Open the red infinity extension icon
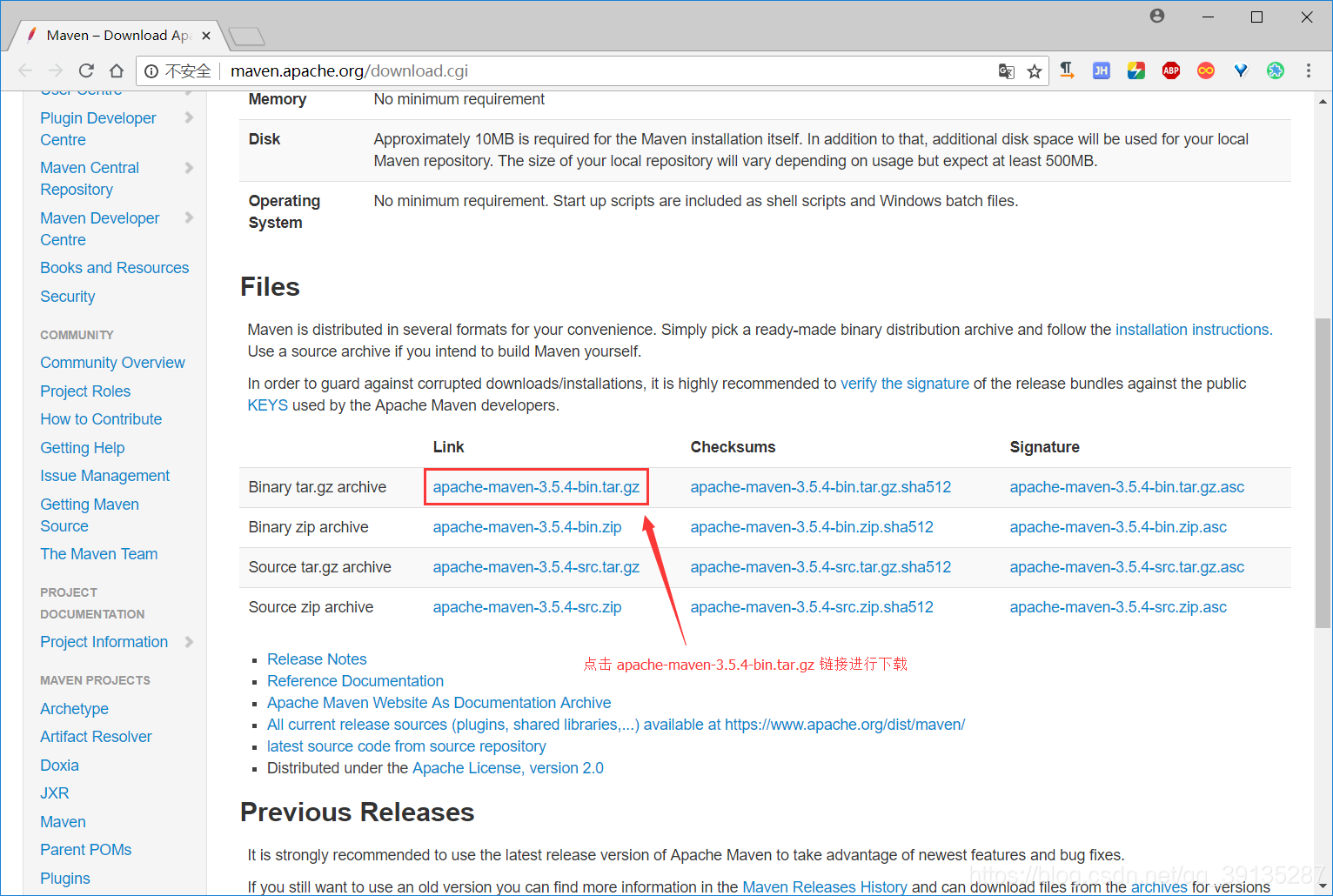This screenshot has width=1333, height=896. click(1206, 70)
